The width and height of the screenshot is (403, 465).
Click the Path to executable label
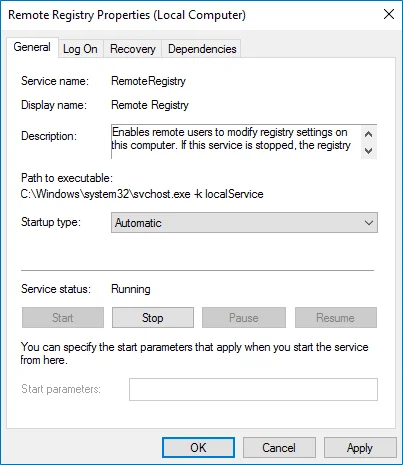67,178
